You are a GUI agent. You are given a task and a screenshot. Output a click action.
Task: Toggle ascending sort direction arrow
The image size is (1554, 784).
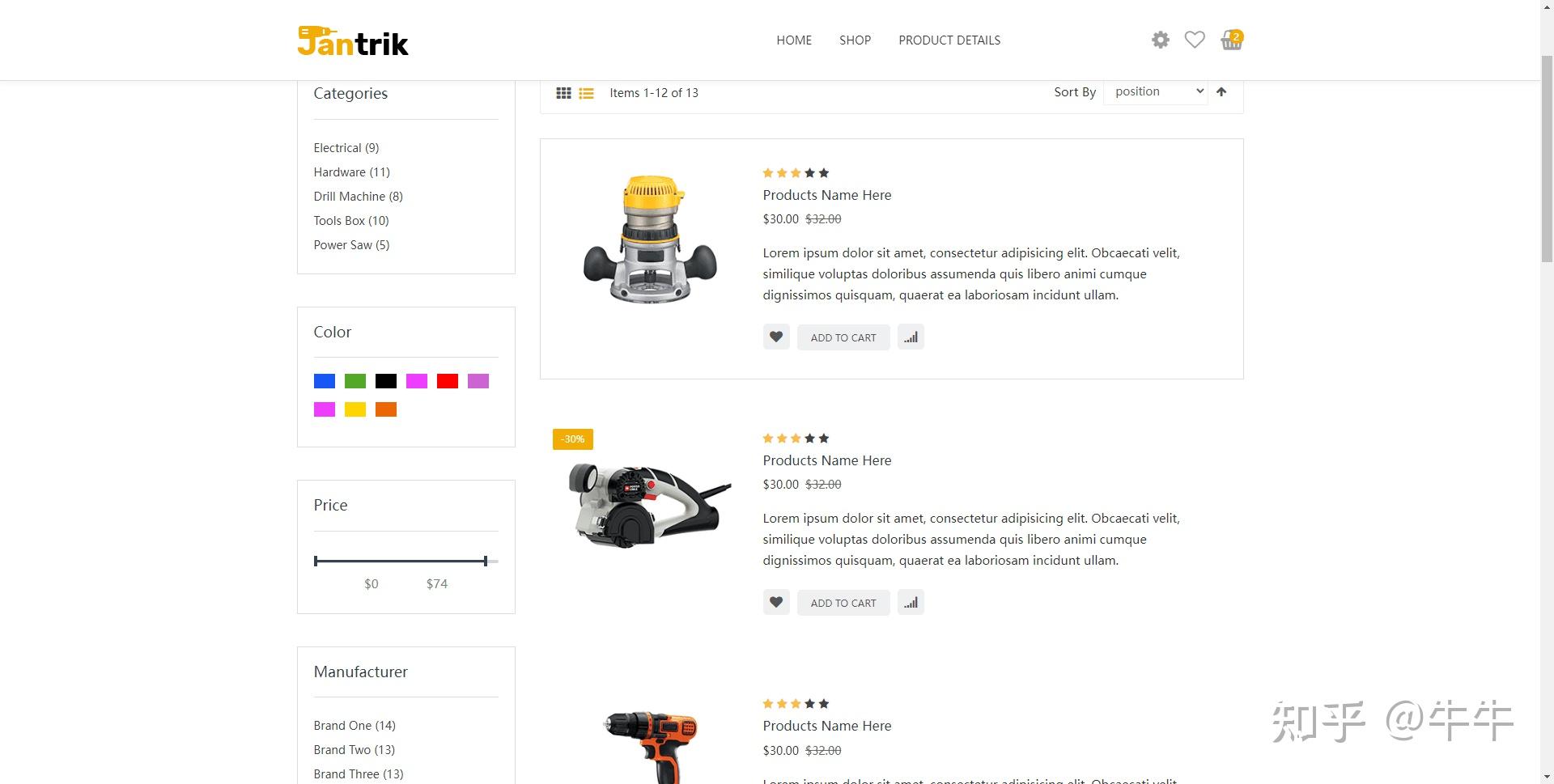pos(1221,91)
